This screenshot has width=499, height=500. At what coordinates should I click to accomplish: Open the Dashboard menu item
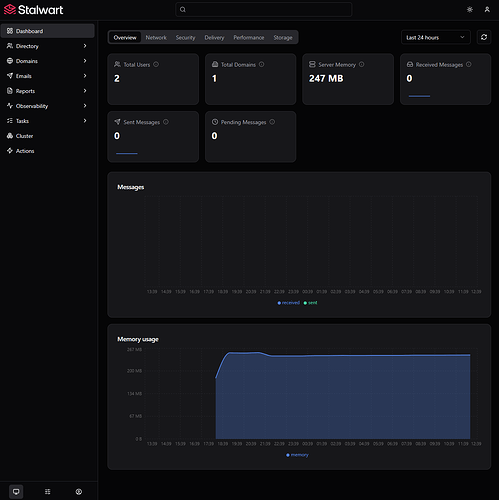pos(48,31)
